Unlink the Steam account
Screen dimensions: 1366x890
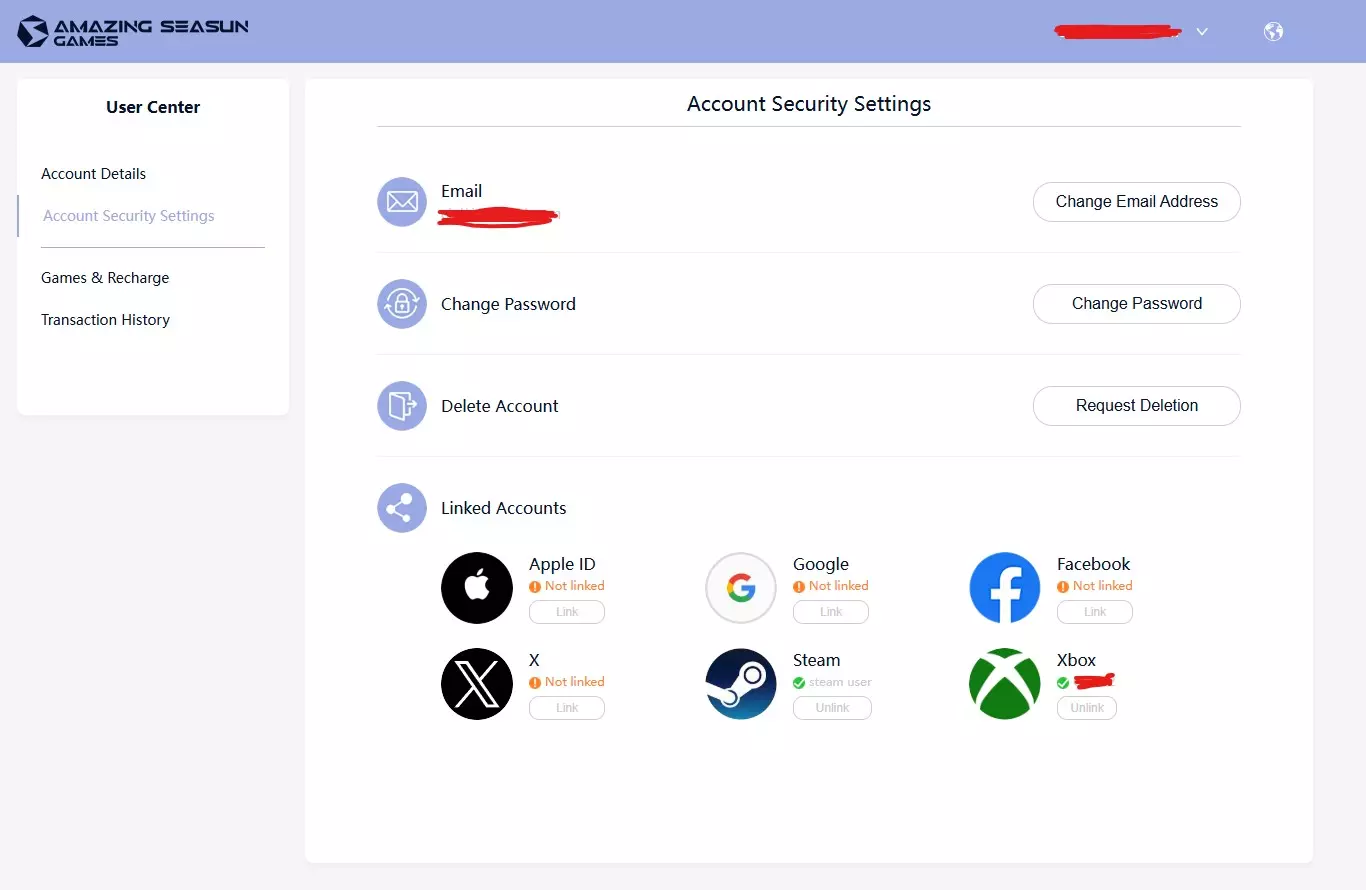coord(832,708)
